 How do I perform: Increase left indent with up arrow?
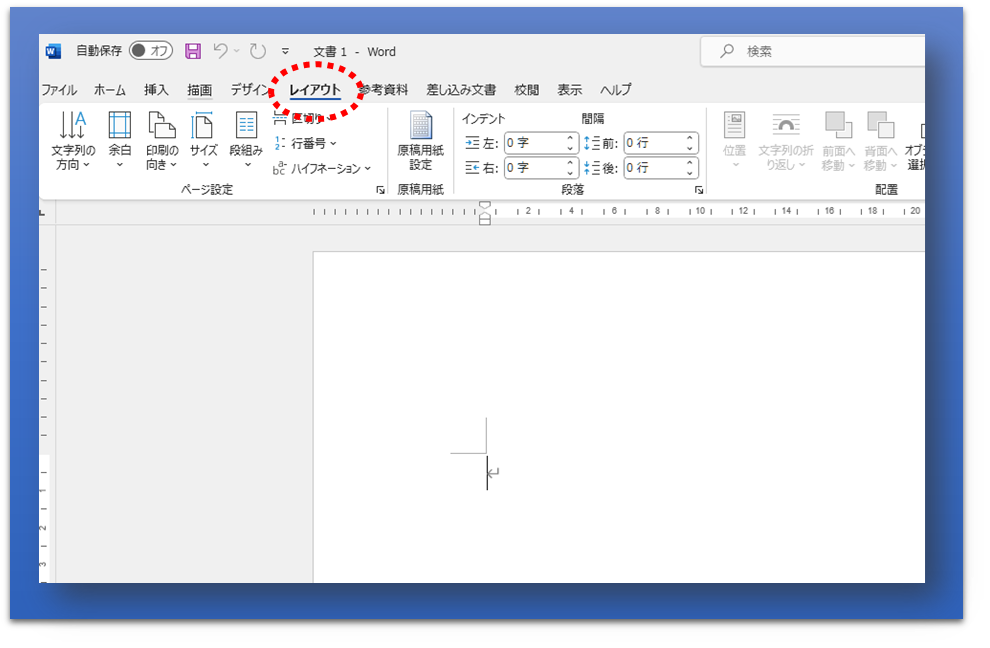pos(570,138)
